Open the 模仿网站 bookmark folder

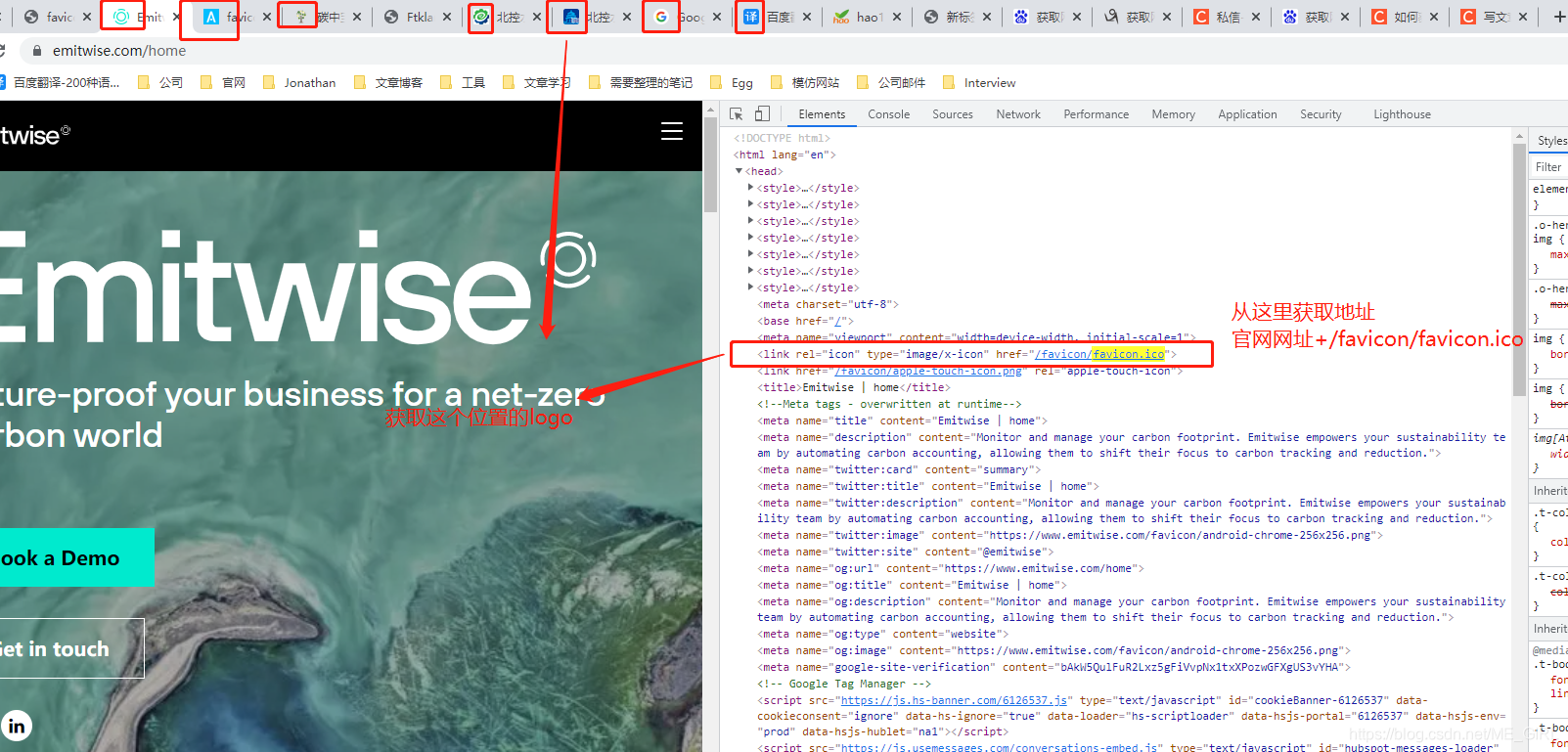pos(805,83)
